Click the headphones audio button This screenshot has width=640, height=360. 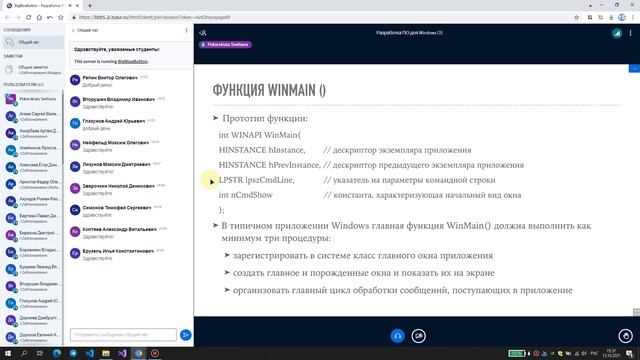[x=398, y=336]
